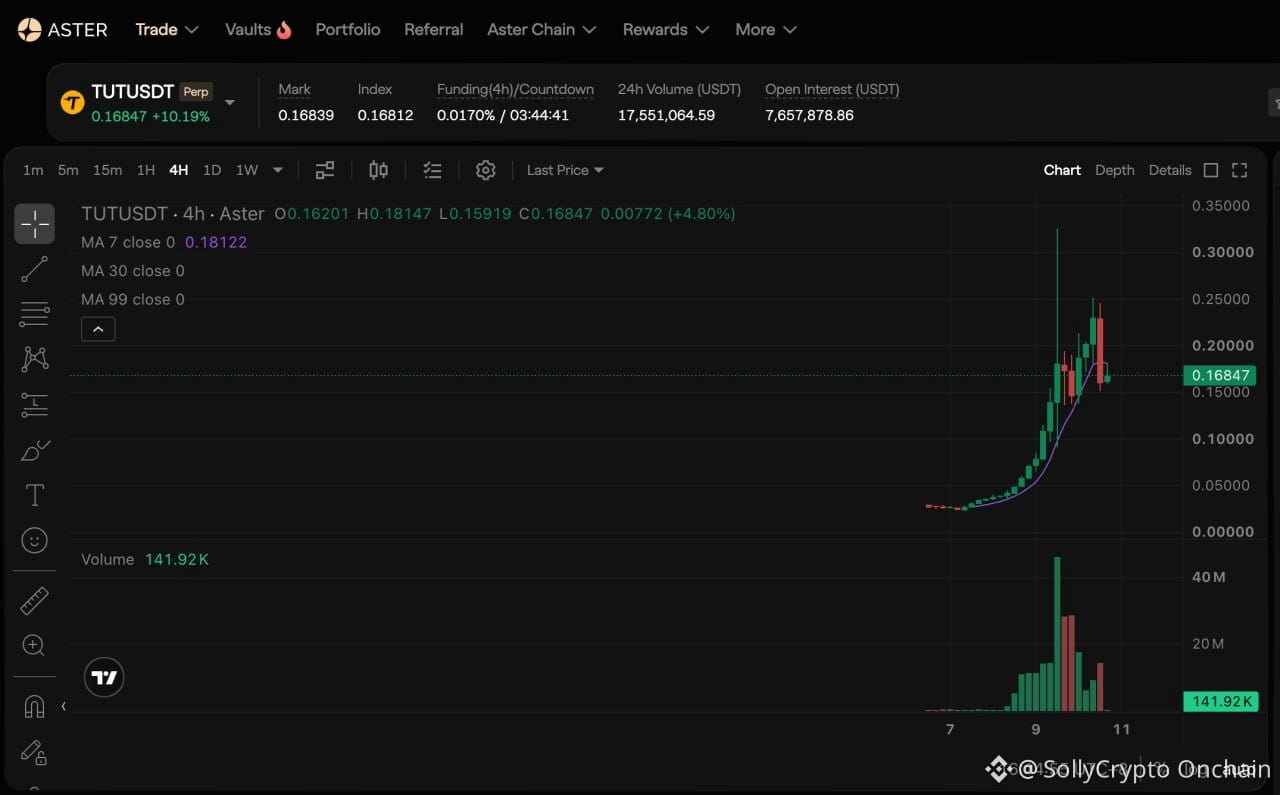
Task: Click the Index price label
Action: pos(375,89)
